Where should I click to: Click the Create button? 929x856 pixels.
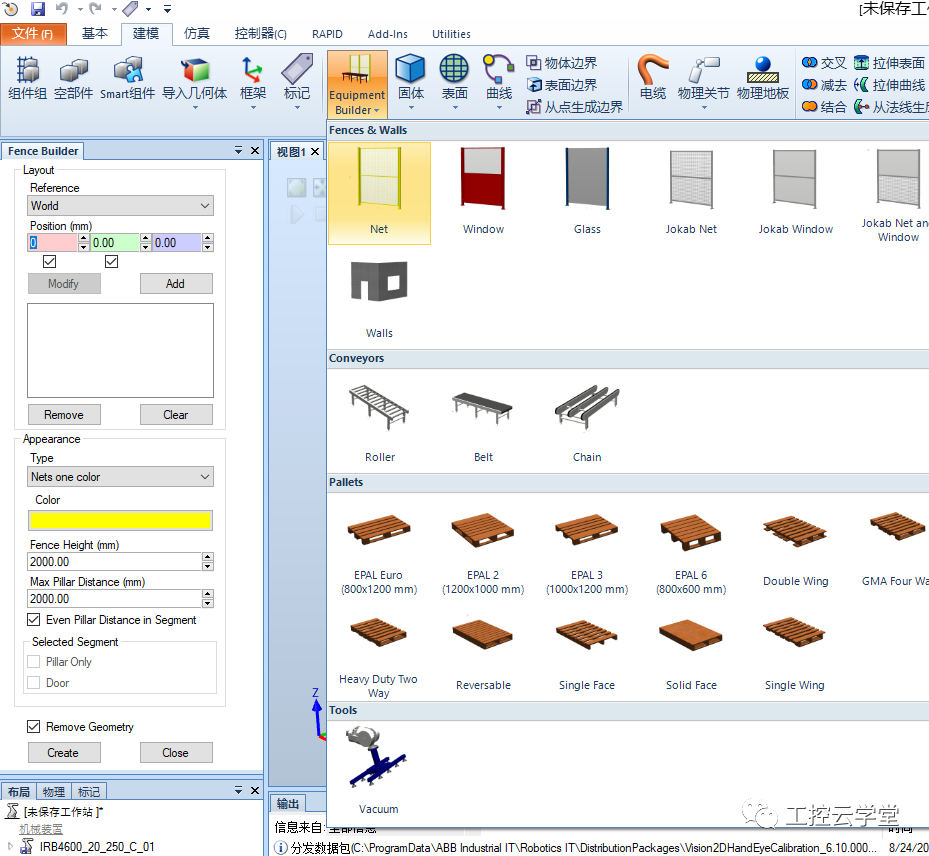[x=64, y=752]
